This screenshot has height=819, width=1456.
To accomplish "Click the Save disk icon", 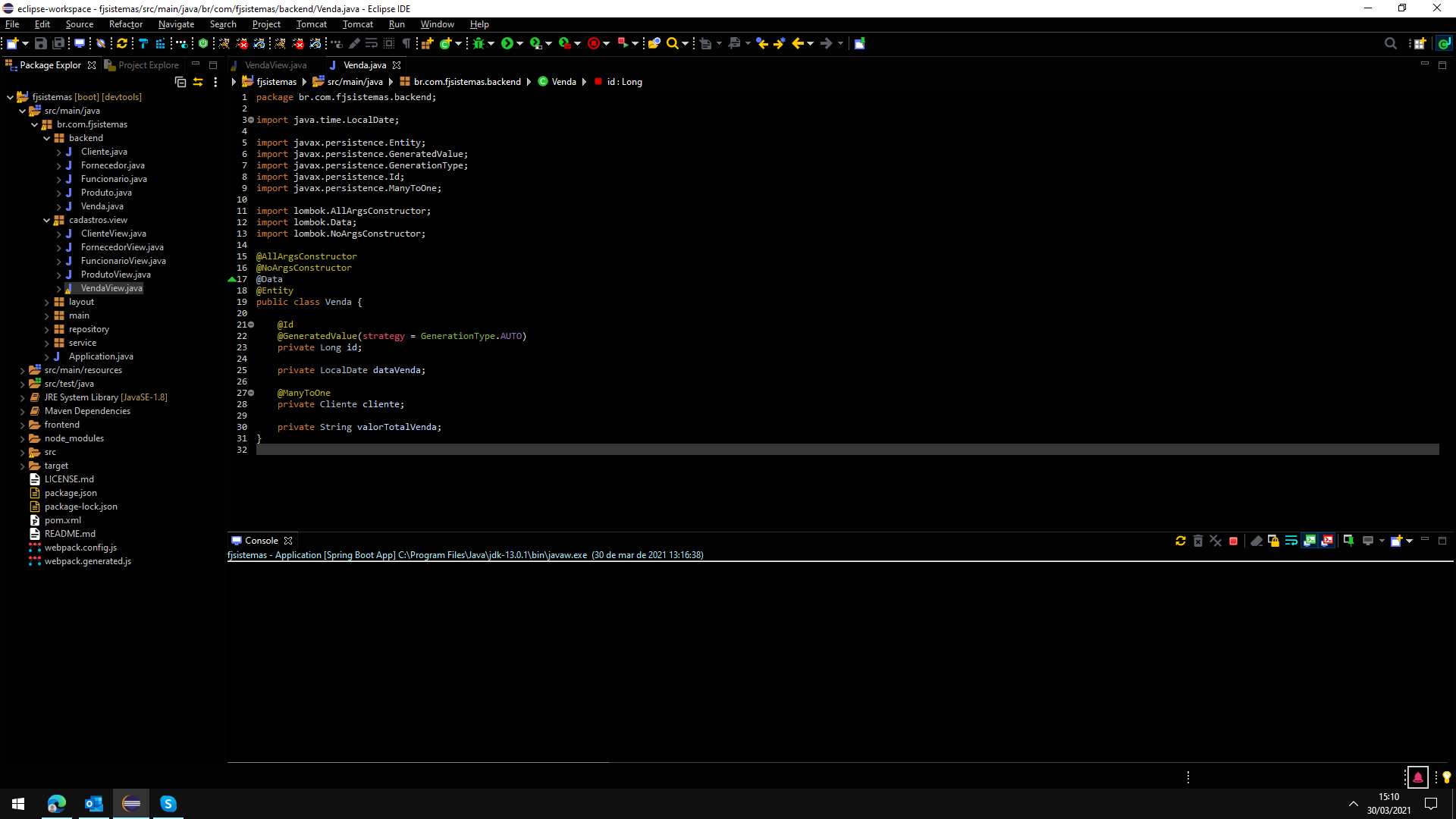I will point(41,43).
